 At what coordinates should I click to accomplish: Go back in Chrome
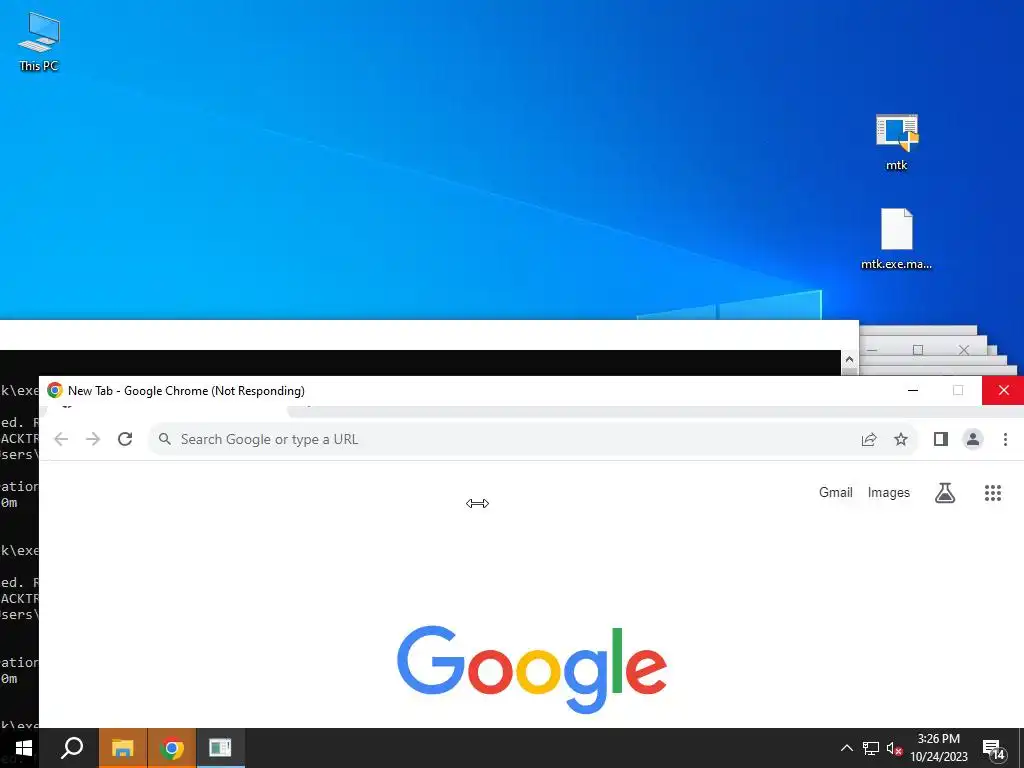coord(61,439)
